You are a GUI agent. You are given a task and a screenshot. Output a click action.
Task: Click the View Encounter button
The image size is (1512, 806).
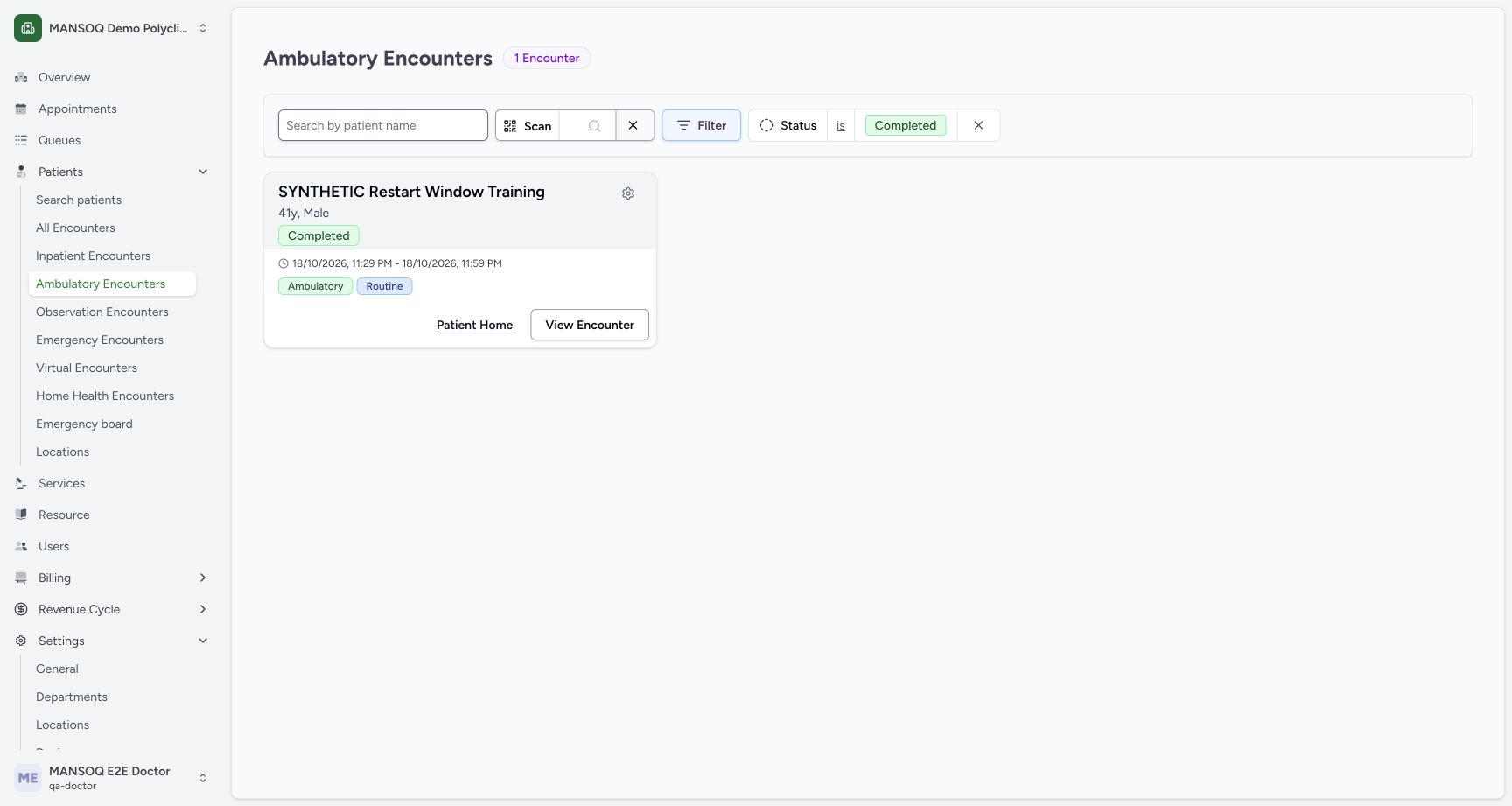click(590, 325)
